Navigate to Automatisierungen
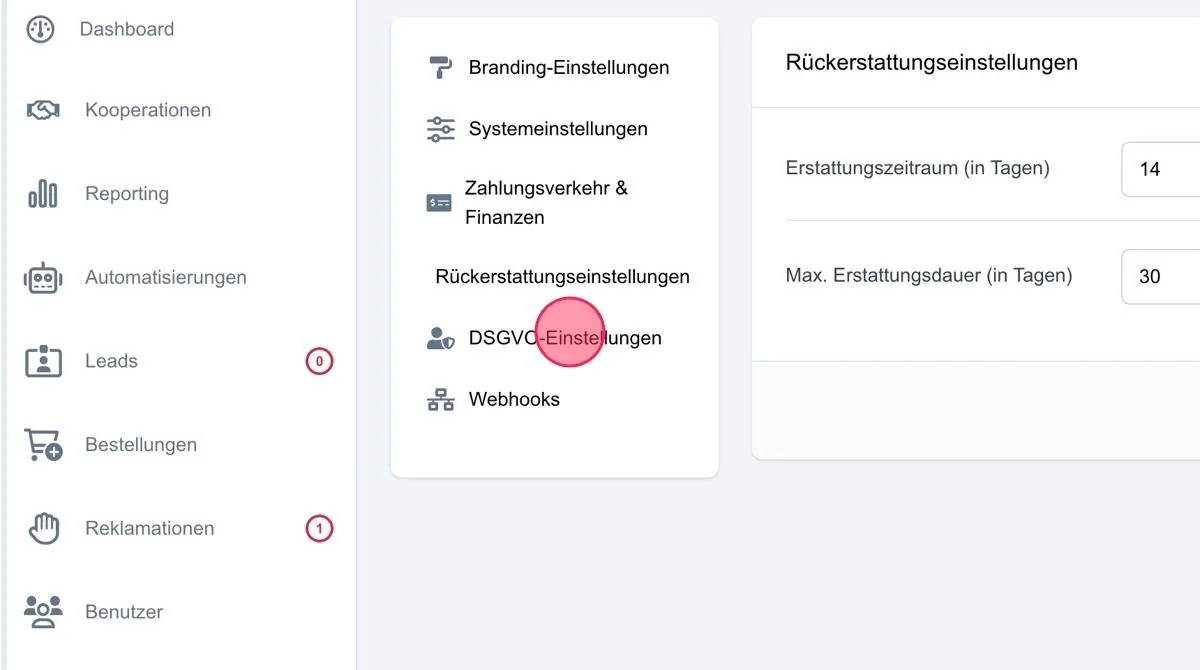Viewport: 1200px width, 670px height. (166, 277)
